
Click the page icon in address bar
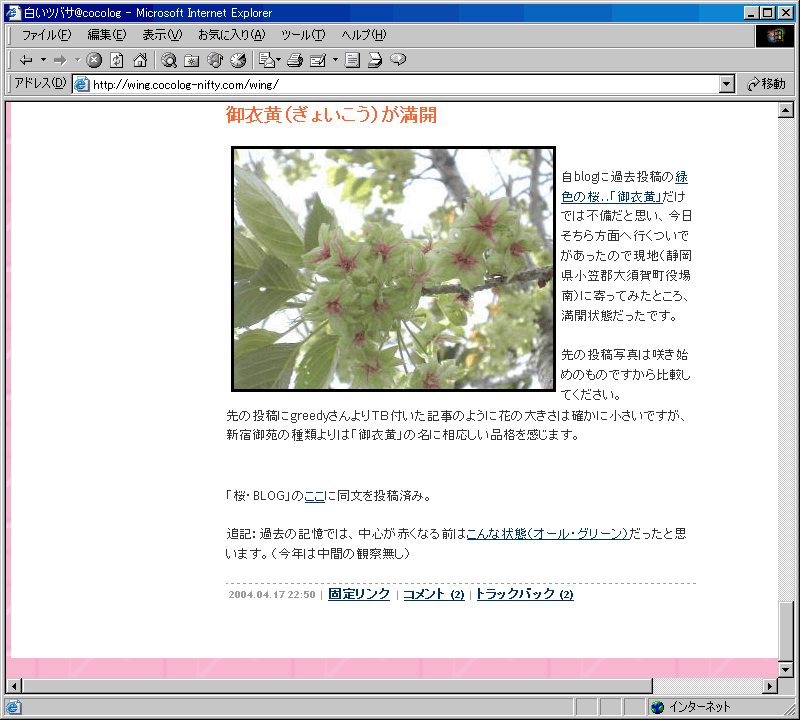click(x=82, y=84)
